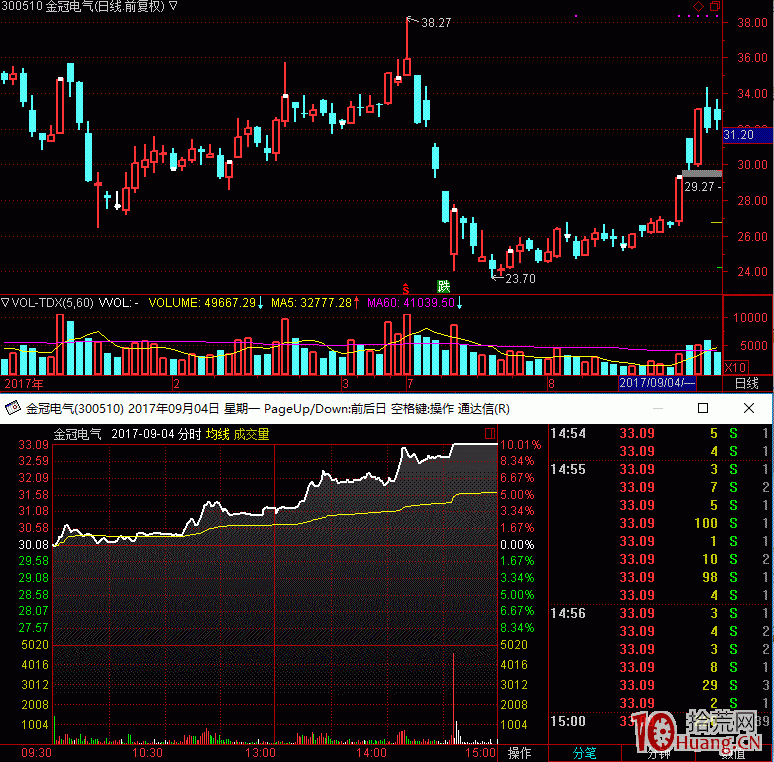
Task: Click the 14:00 time label on the intraday axis
Action: click(x=372, y=753)
